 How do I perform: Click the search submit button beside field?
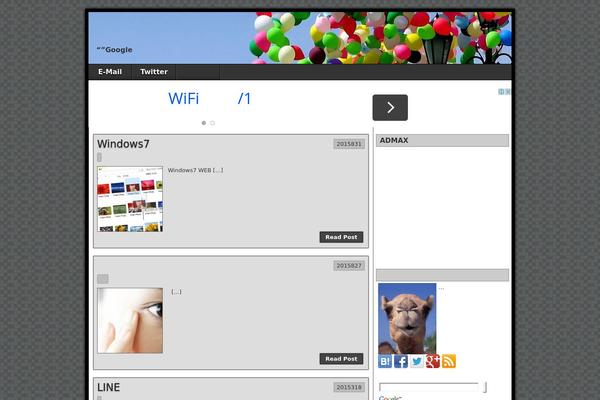click(x=485, y=387)
